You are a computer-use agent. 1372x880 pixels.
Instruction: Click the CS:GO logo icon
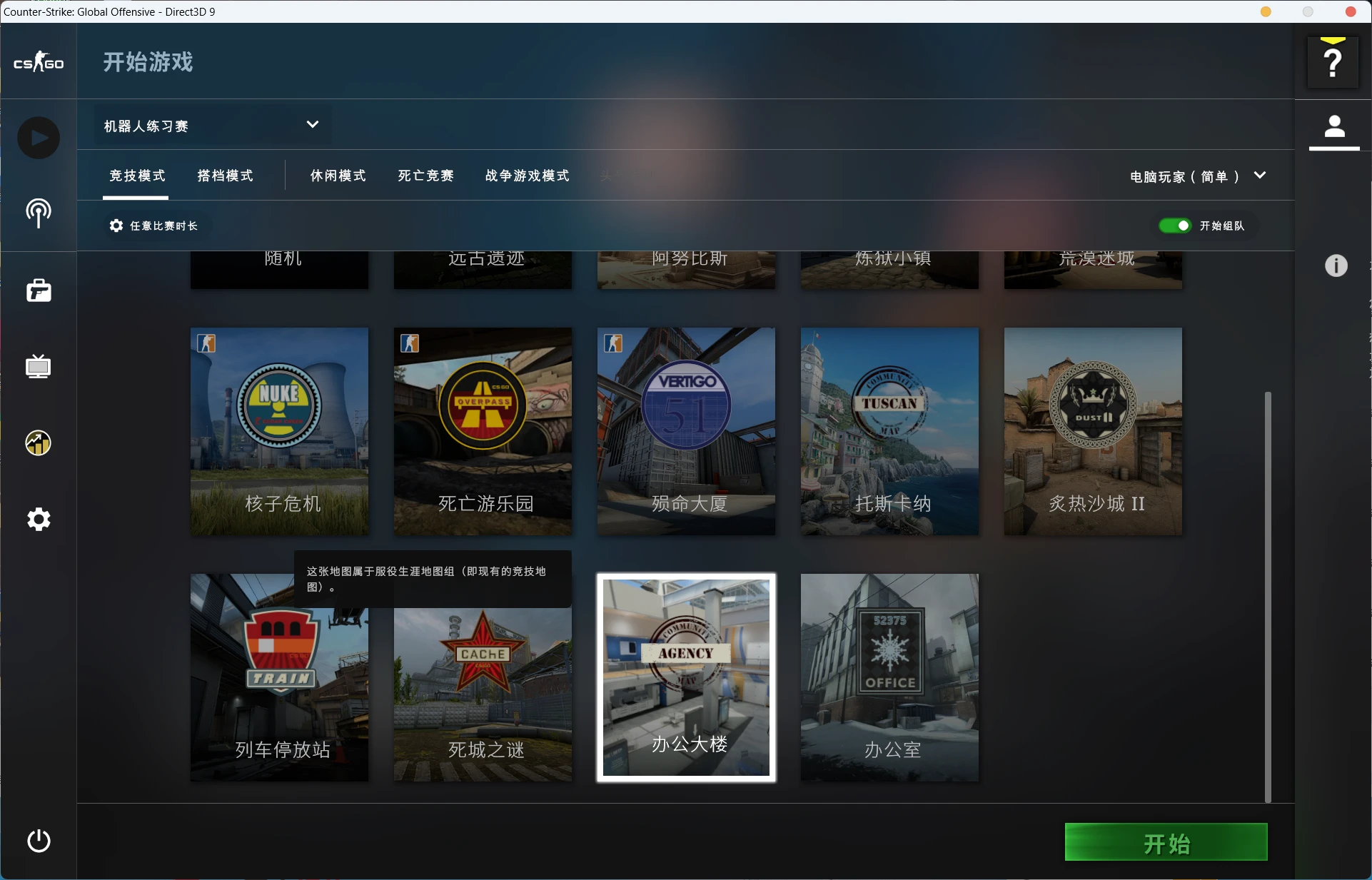pyautogui.click(x=39, y=62)
